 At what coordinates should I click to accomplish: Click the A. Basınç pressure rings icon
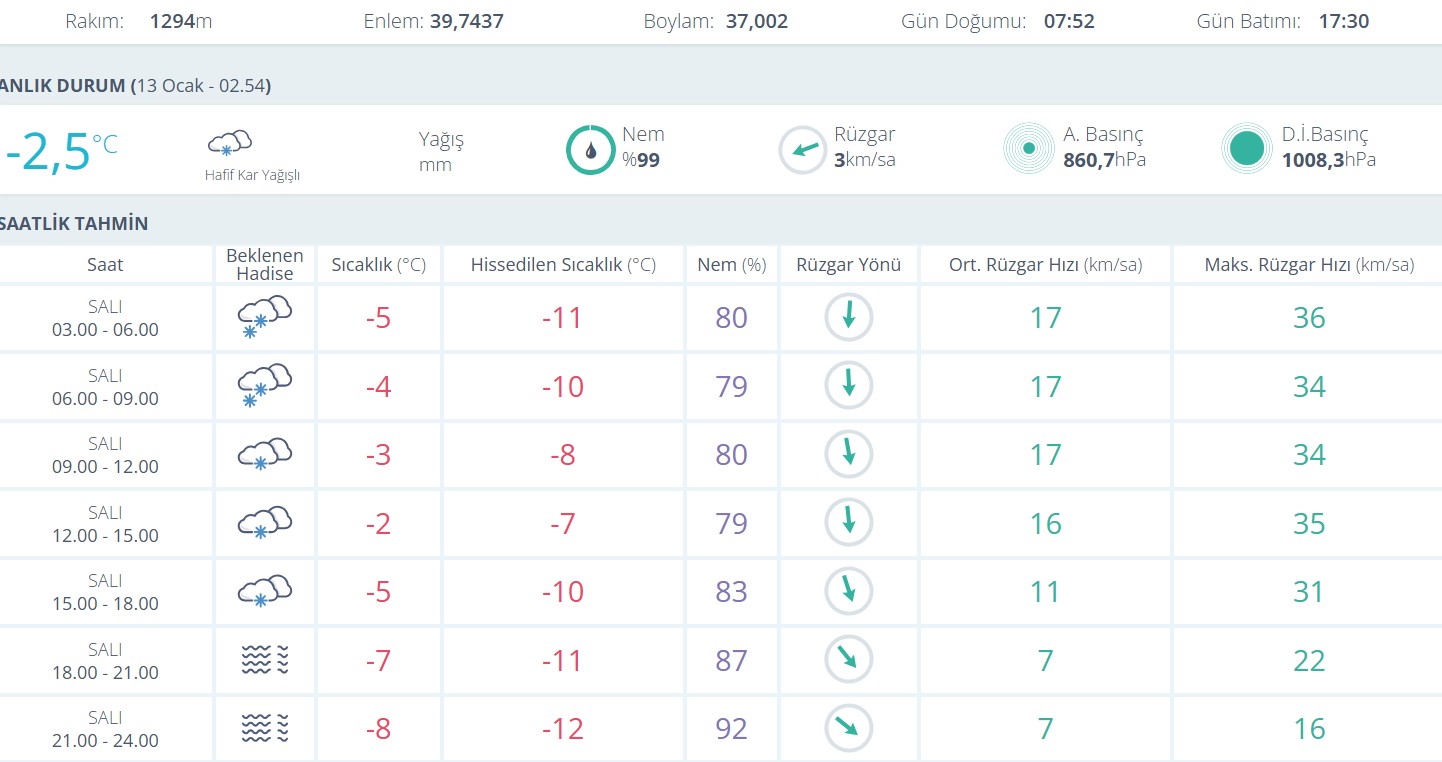click(x=1028, y=149)
